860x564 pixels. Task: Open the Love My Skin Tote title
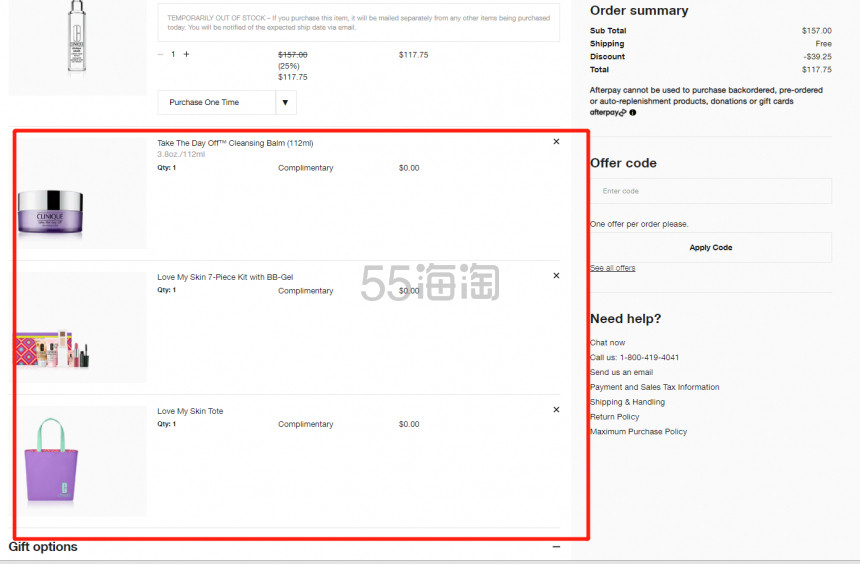[x=190, y=411]
